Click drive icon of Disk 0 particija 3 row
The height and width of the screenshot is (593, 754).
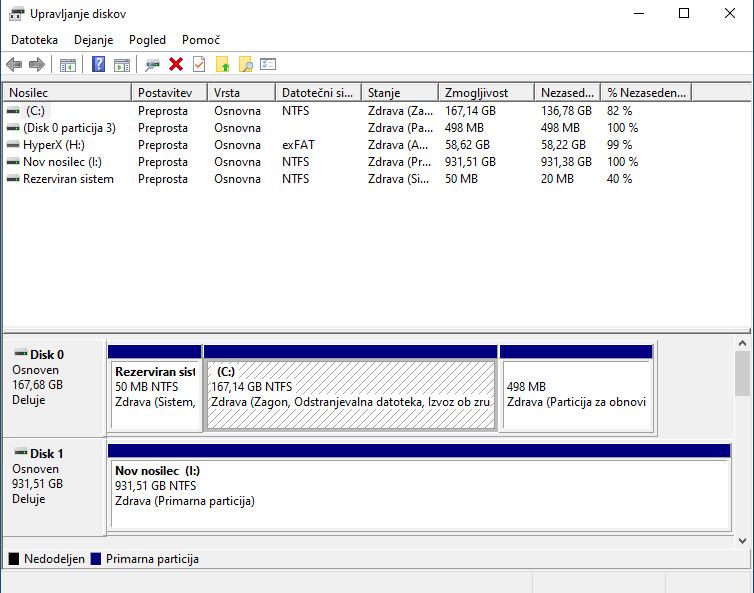click(x=13, y=128)
